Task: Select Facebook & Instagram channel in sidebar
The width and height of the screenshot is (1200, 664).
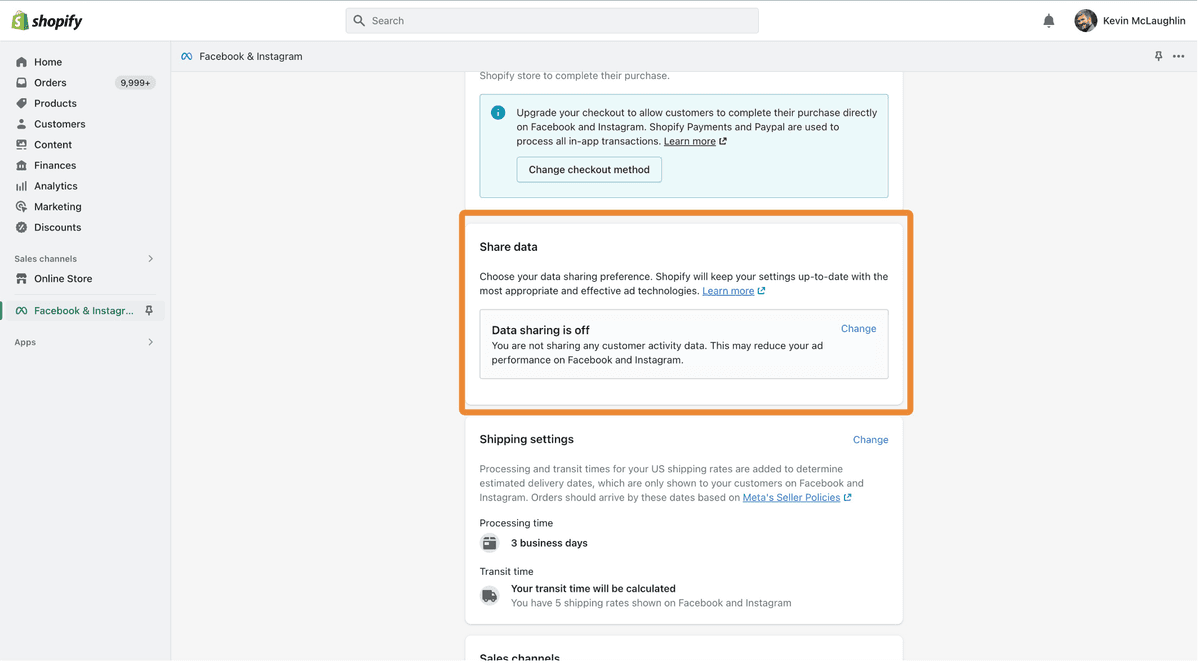Action: point(84,311)
